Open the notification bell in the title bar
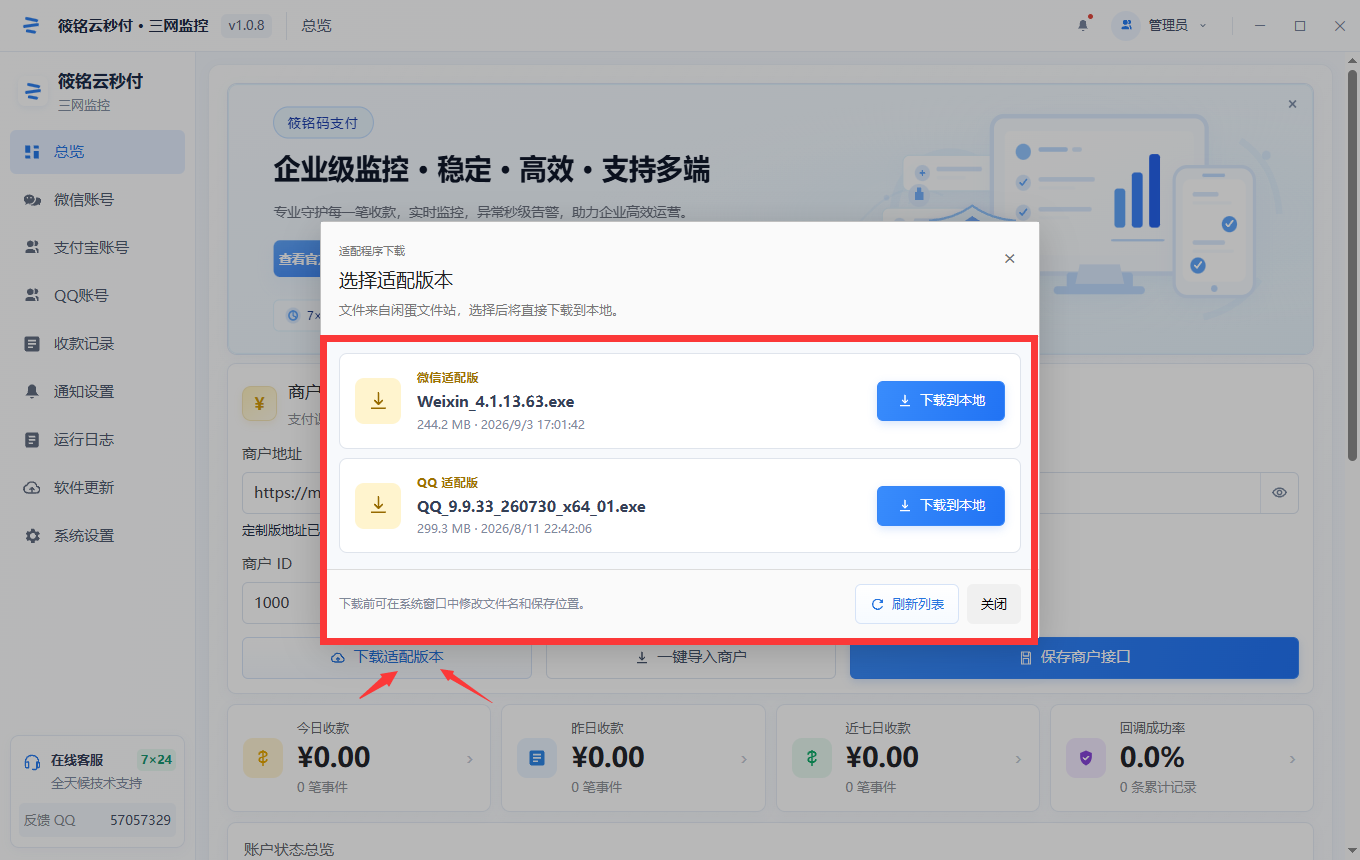The width and height of the screenshot is (1360, 860). pyautogui.click(x=1083, y=25)
